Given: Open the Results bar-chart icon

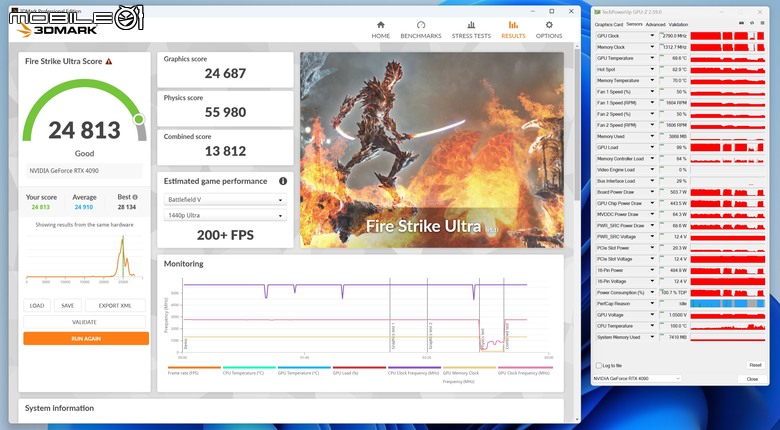Looking at the screenshot, I should (x=513, y=25).
